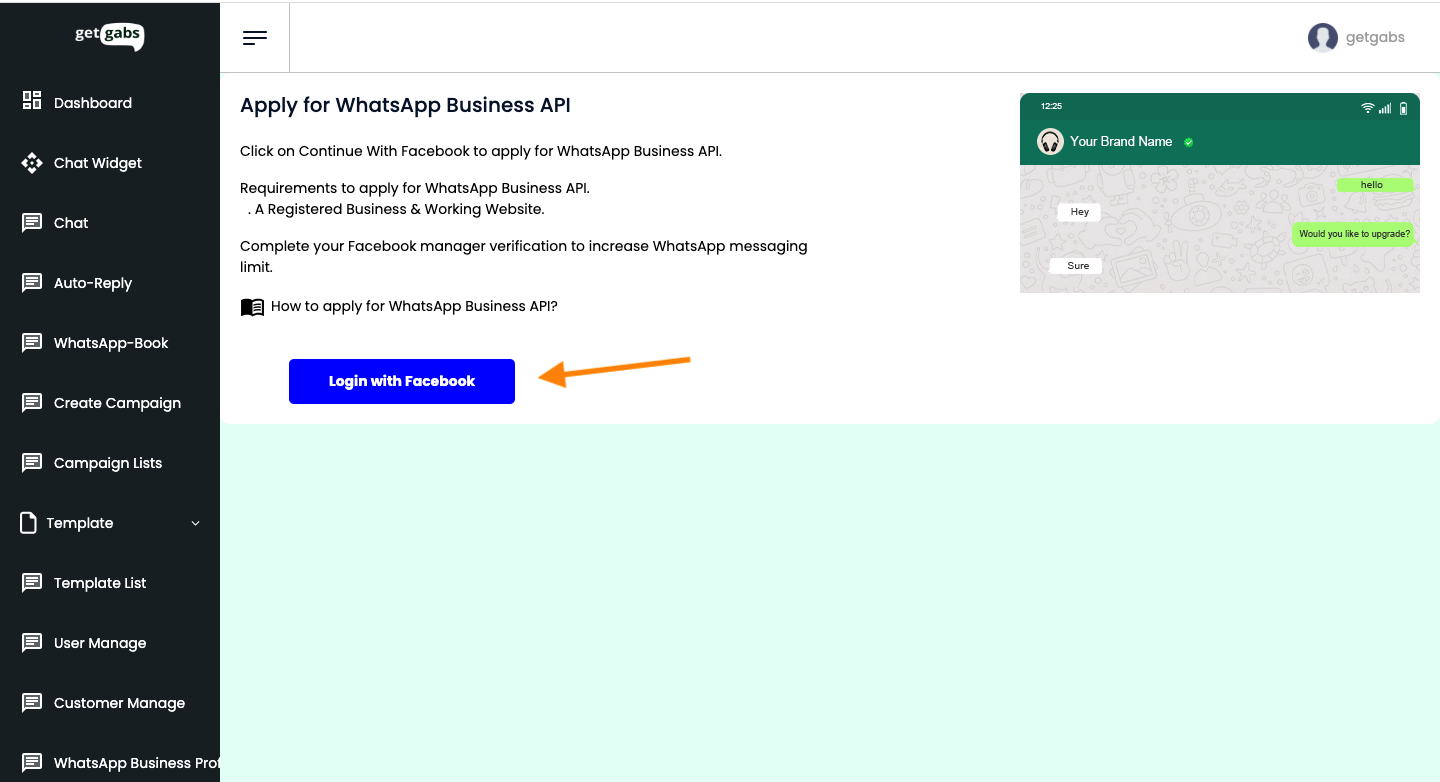Click the Create Campaign sidebar icon

[x=32, y=403]
